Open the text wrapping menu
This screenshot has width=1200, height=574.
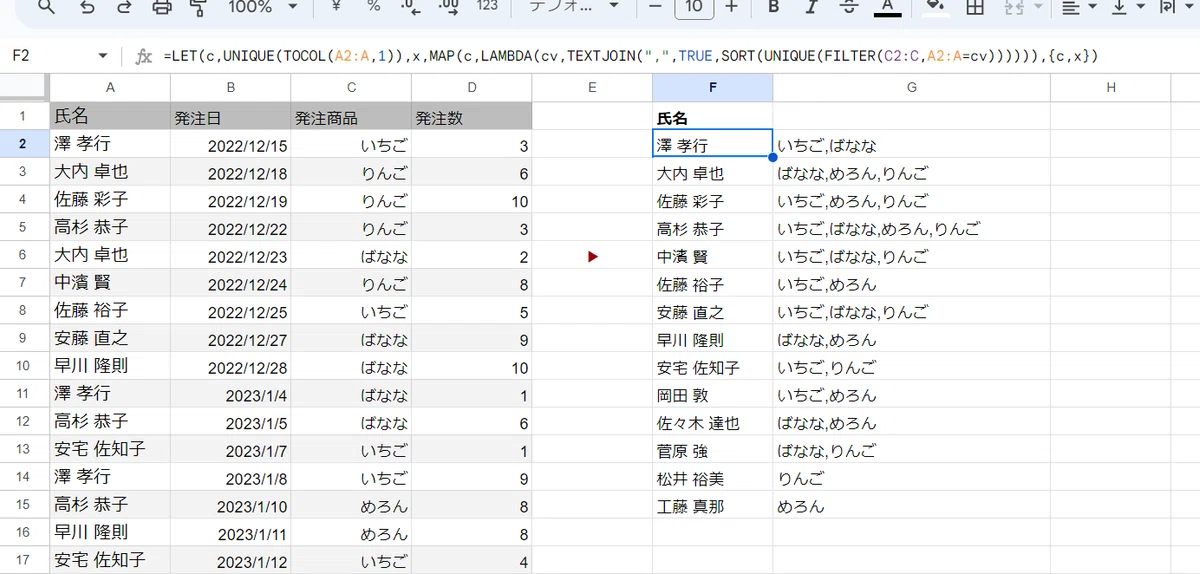[1174, 6]
